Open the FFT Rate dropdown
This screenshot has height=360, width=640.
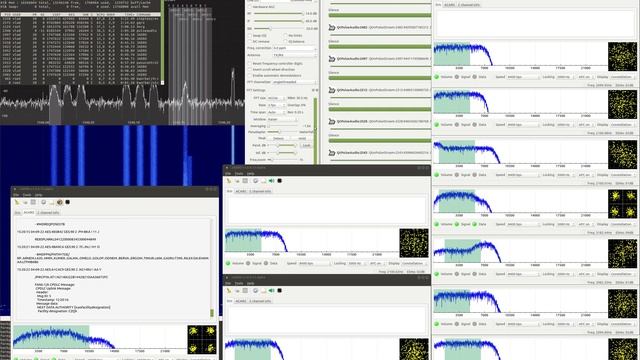[276, 105]
